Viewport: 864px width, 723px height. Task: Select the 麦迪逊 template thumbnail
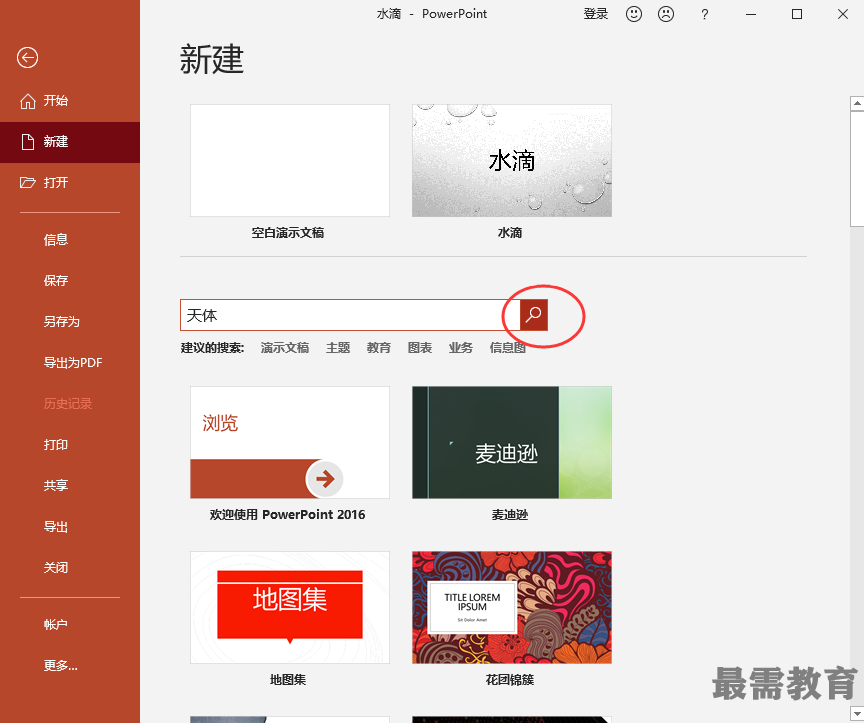[x=511, y=443]
